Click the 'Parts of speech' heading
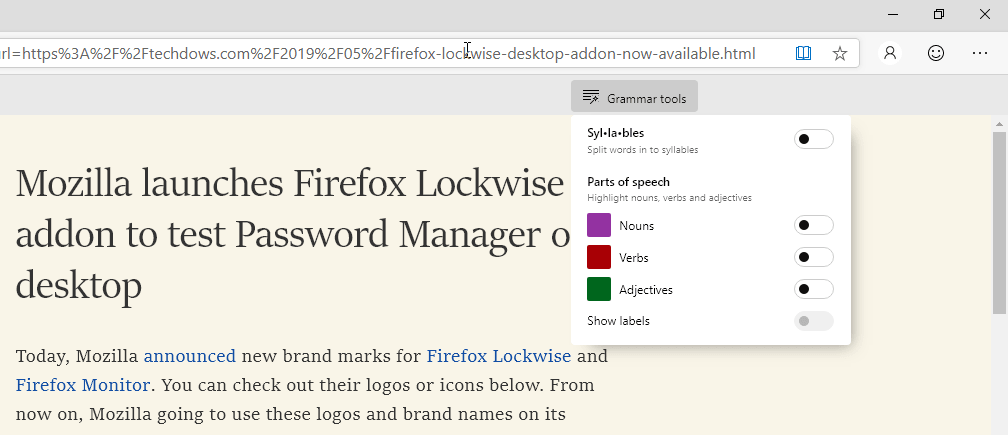The height and width of the screenshot is (435, 1008). click(x=628, y=182)
